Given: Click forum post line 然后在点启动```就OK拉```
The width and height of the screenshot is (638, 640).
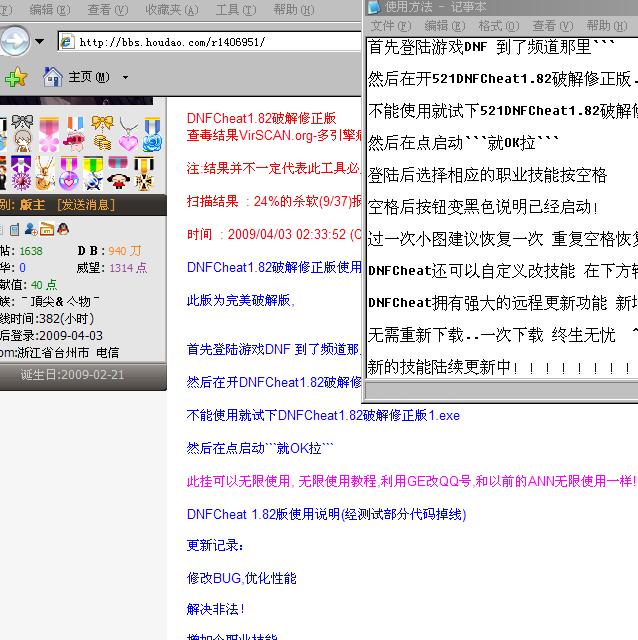Looking at the screenshot, I should [260, 449].
